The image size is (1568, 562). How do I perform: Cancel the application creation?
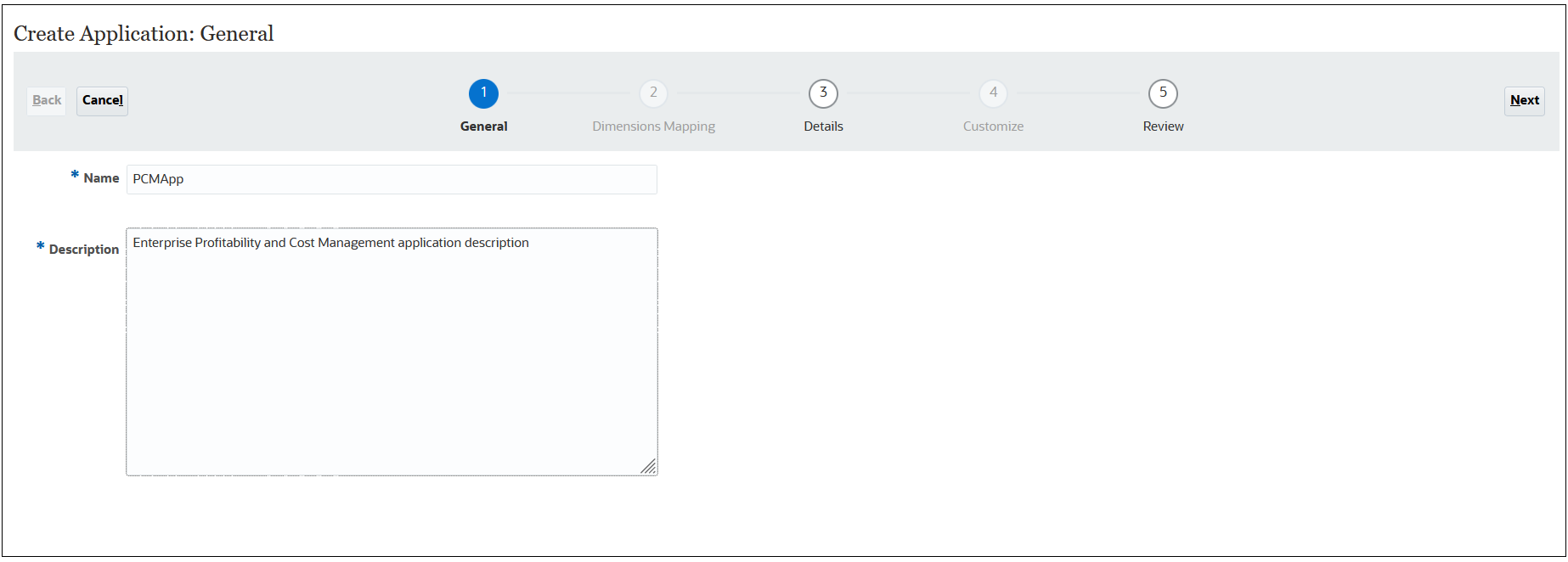103,101
